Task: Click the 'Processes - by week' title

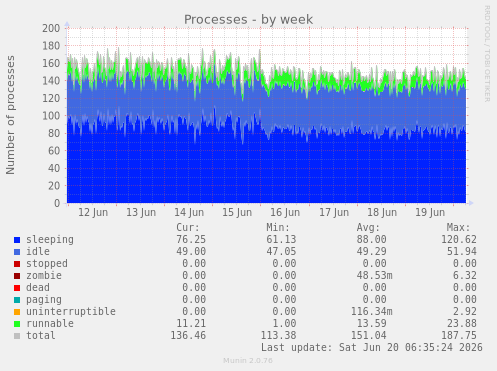Action: tap(248, 20)
